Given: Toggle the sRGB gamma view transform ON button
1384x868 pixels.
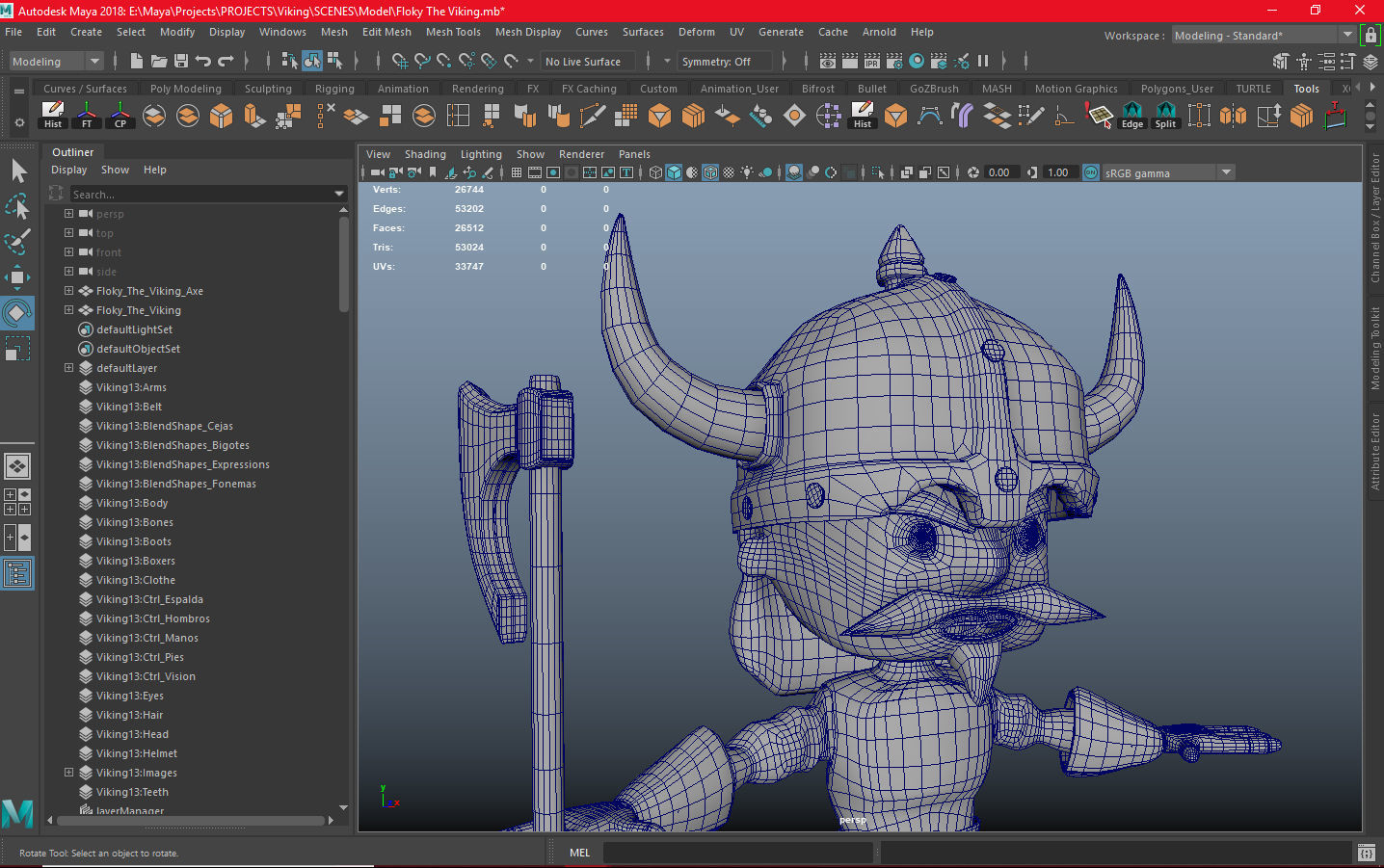Looking at the screenshot, I should [x=1091, y=172].
